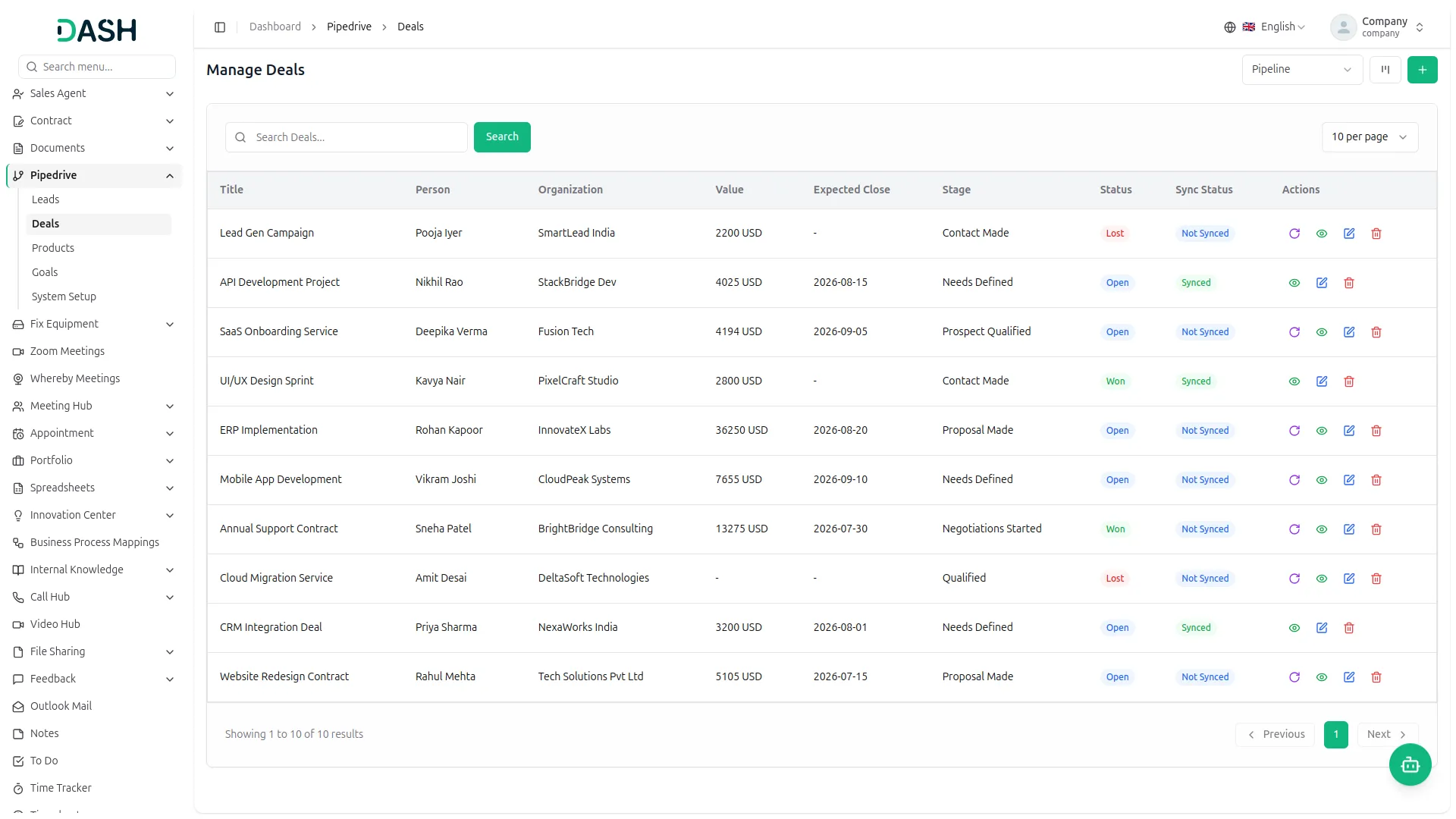View the Lead Gen Campaign deal
The image size is (1456, 819).
tap(1322, 234)
